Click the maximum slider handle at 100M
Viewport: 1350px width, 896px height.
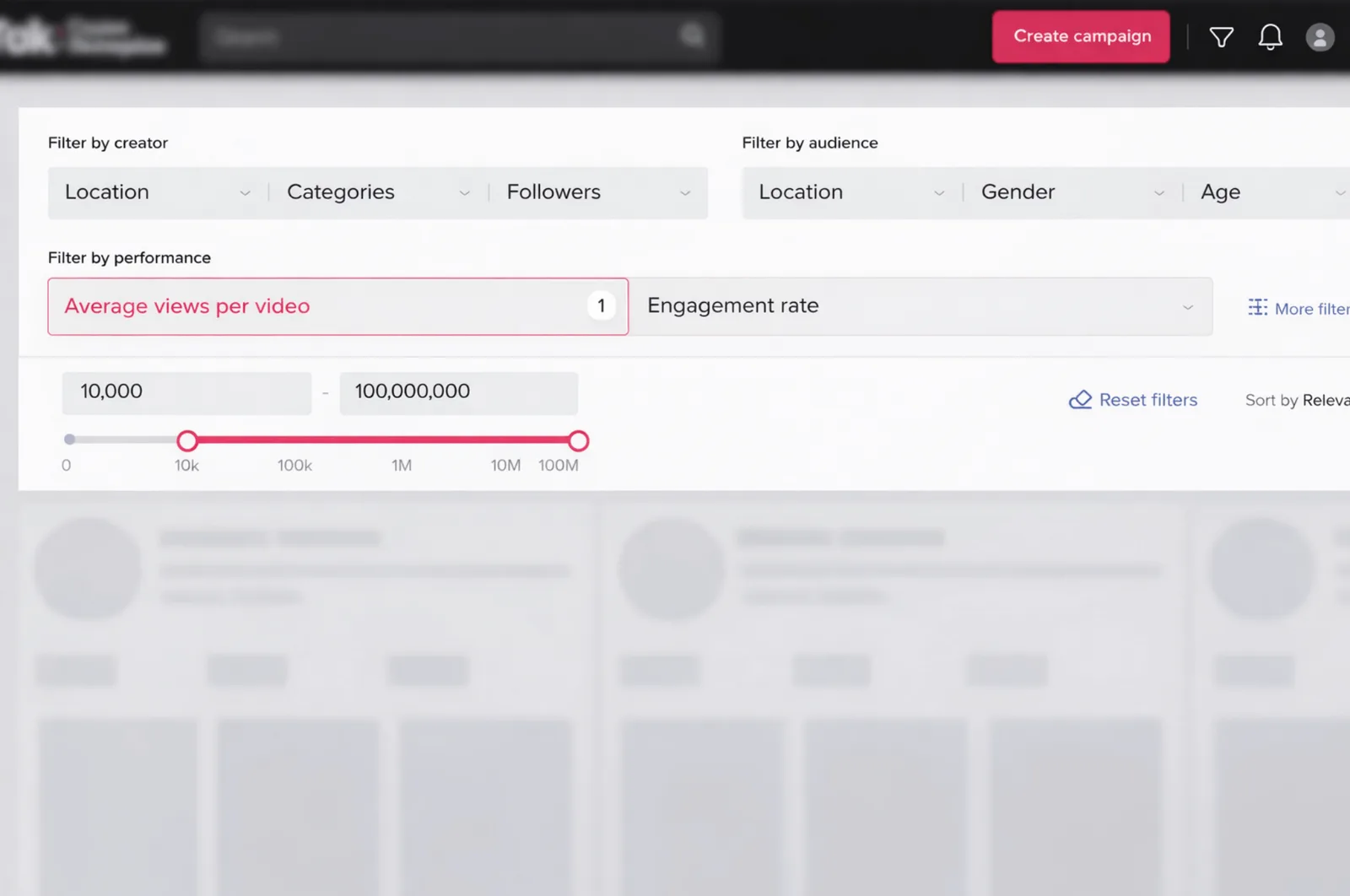click(x=578, y=440)
